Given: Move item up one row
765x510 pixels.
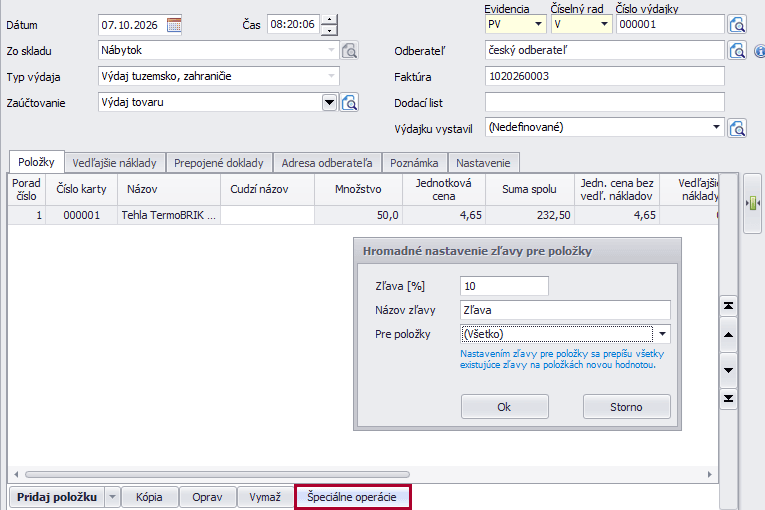Looking at the screenshot, I should (728, 335).
